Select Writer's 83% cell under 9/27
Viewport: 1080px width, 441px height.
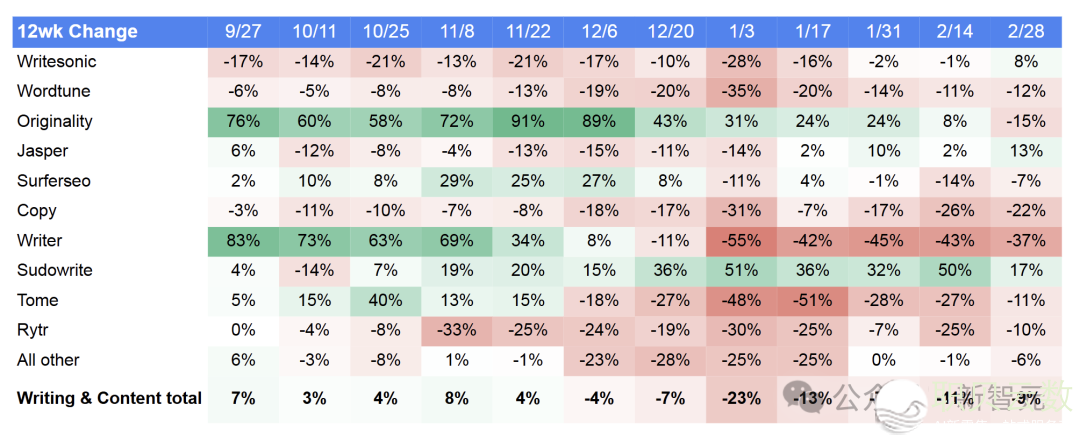(x=244, y=241)
